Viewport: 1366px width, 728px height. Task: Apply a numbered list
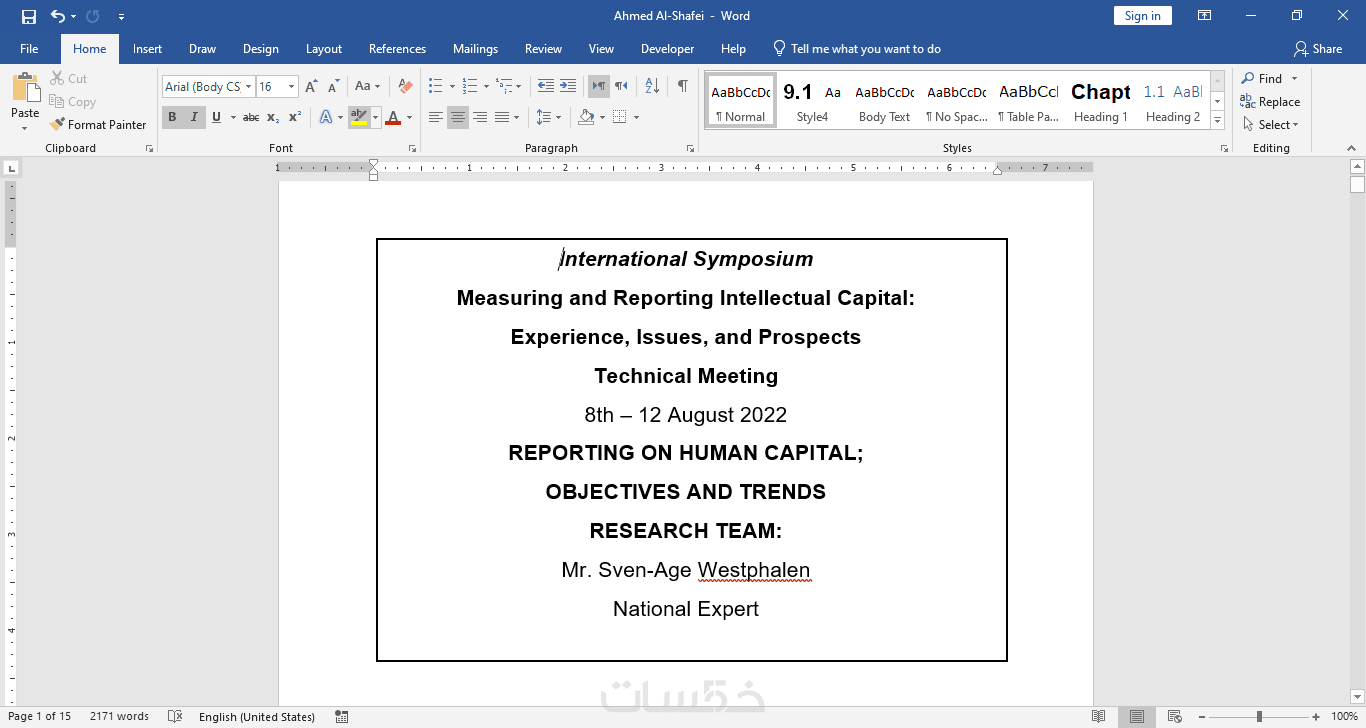471,87
